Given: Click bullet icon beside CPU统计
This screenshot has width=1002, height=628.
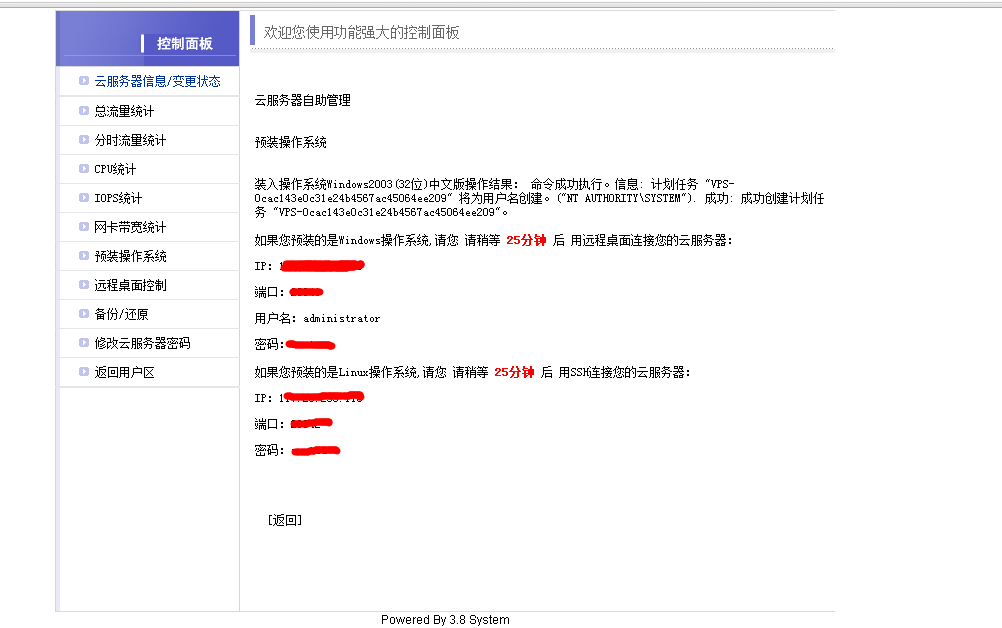Looking at the screenshot, I should tap(84, 169).
